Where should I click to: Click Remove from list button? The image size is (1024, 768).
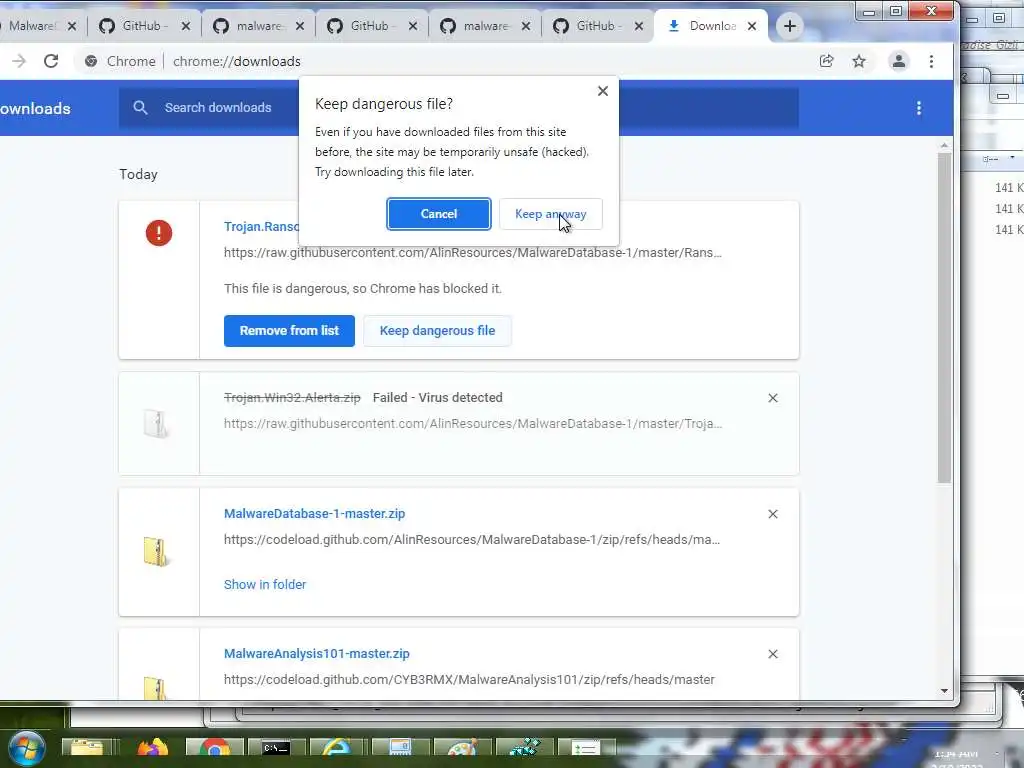[x=289, y=330]
